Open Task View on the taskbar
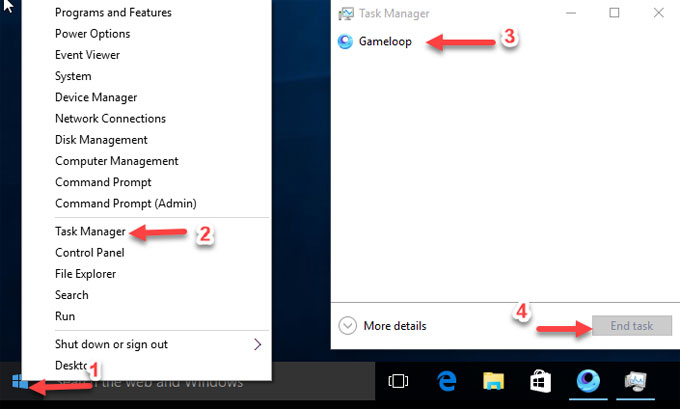The width and height of the screenshot is (680, 409). (398, 381)
